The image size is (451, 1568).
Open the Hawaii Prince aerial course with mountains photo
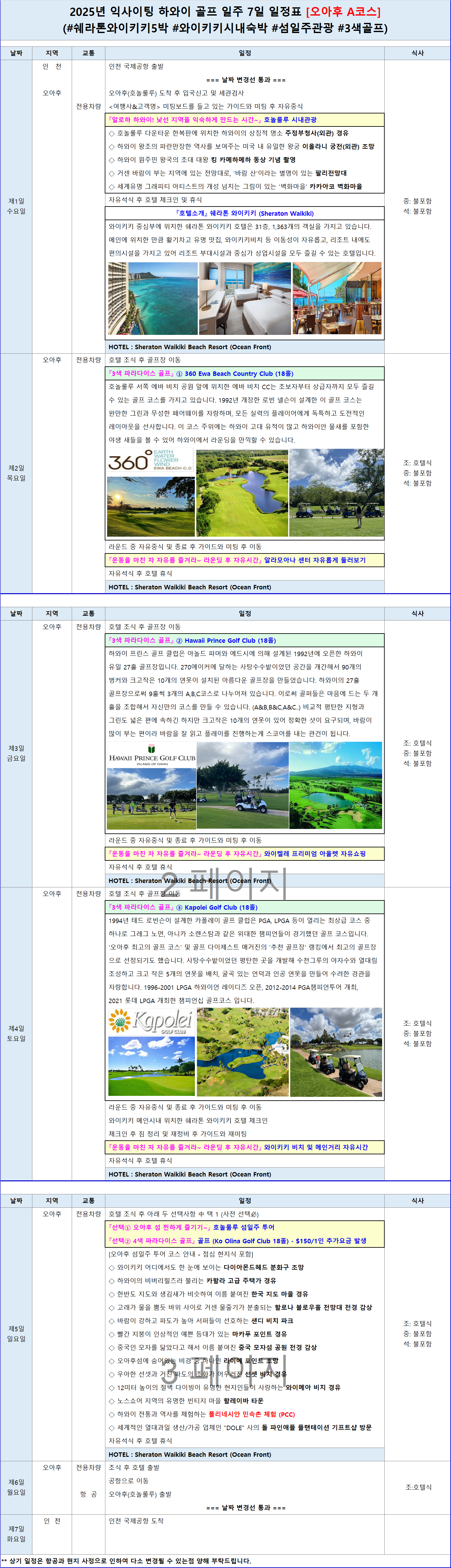point(336,785)
